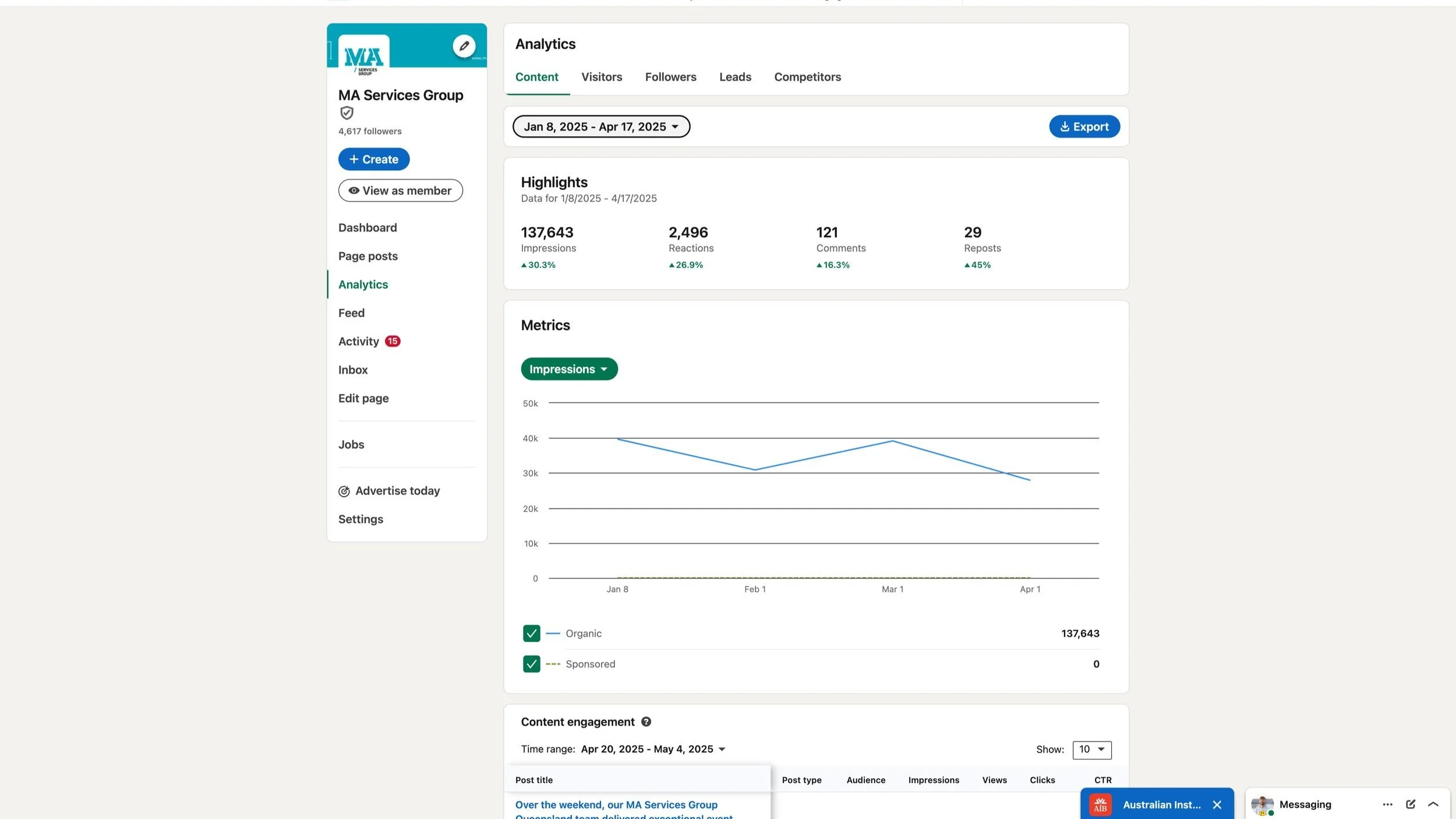This screenshot has width=1456, height=819.
Task: Open the Jan 8 - Apr 17 date dropdown
Action: coord(600,126)
